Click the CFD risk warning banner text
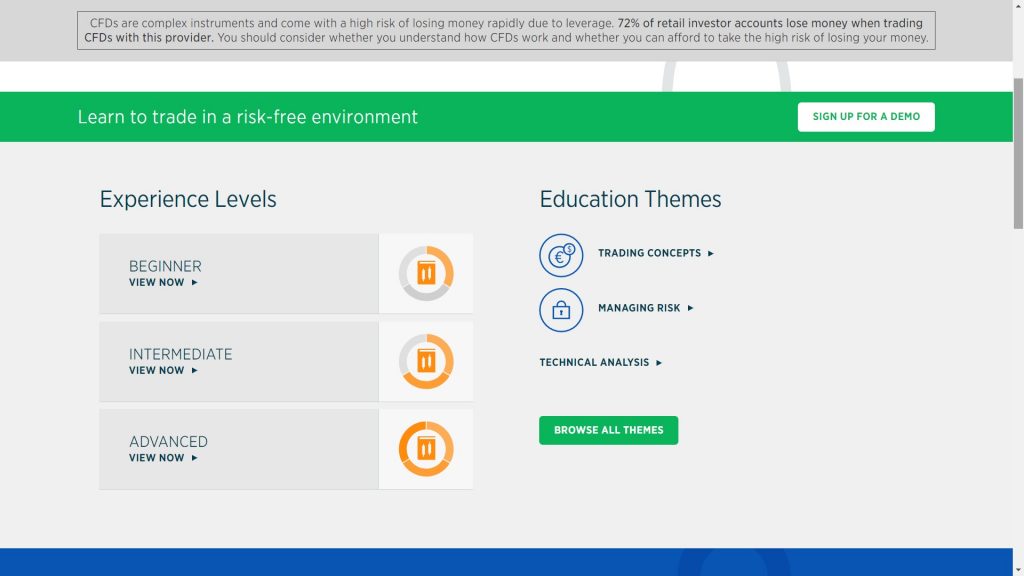This screenshot has width=1024, height=576. pos(506,31)
